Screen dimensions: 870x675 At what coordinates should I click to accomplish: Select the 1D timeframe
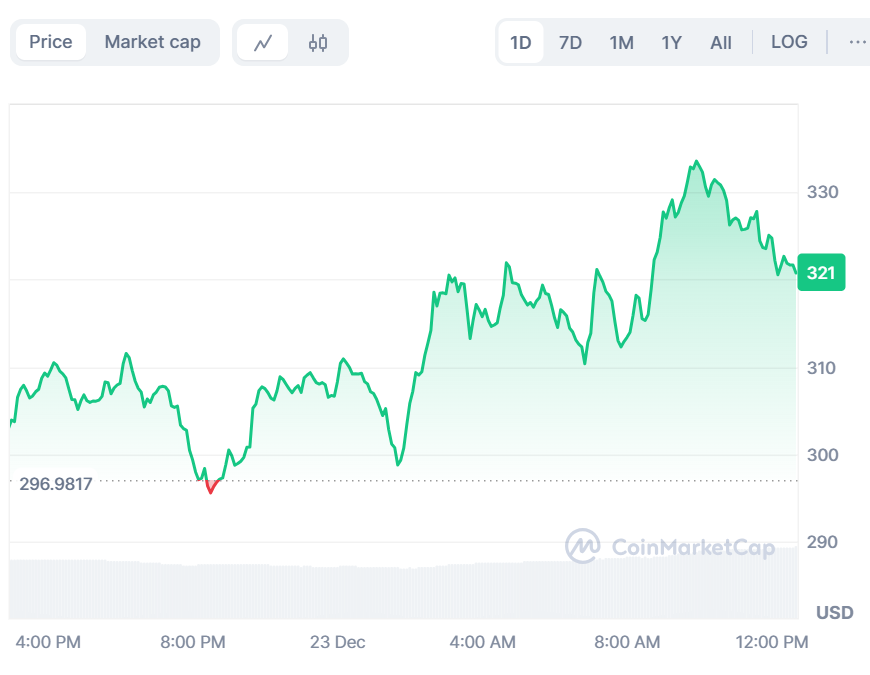pos(520,42)
